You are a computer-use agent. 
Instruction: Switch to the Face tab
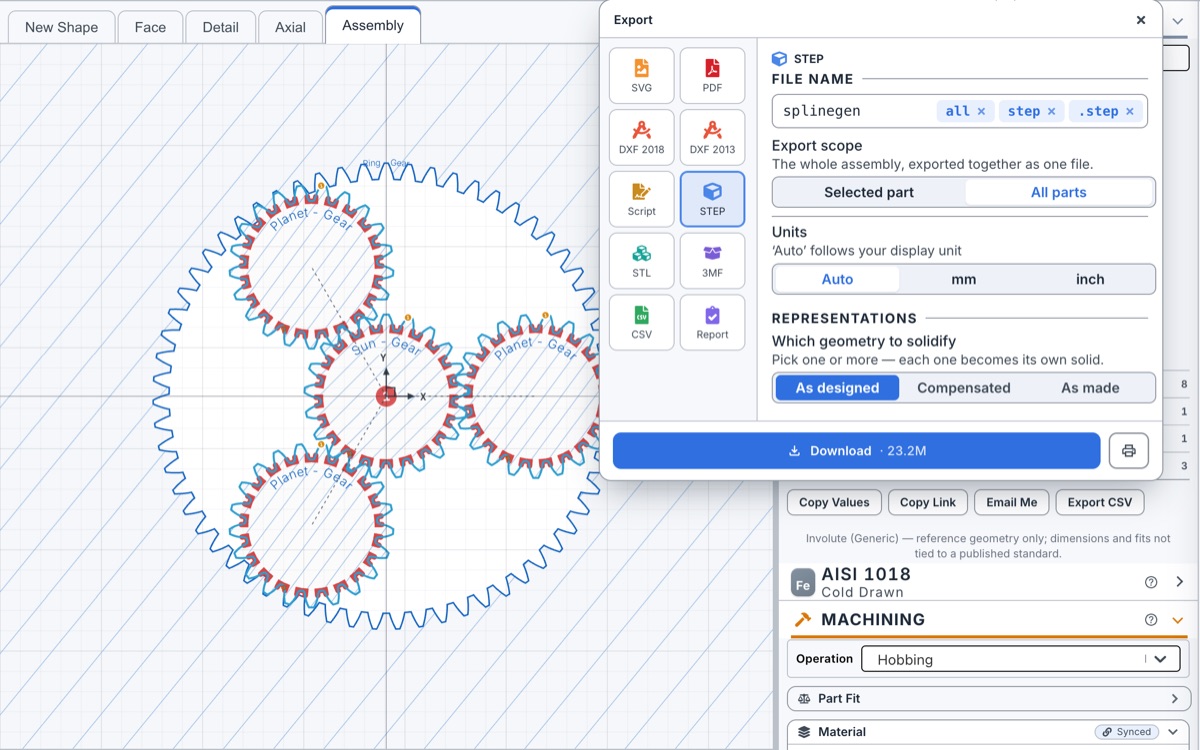tap(150, 27)
